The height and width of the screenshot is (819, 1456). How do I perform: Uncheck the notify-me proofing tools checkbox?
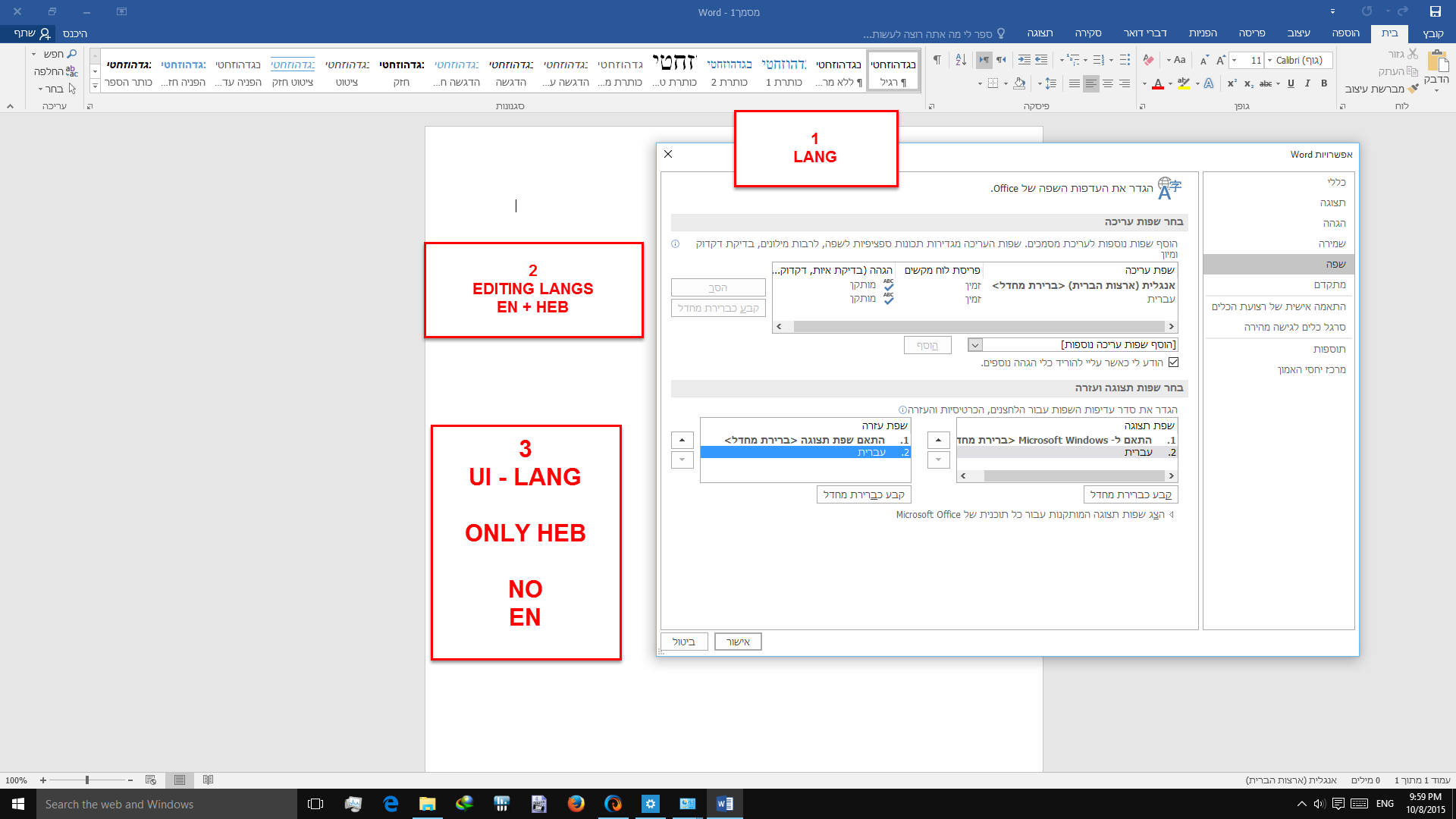tap(1173, 362)
